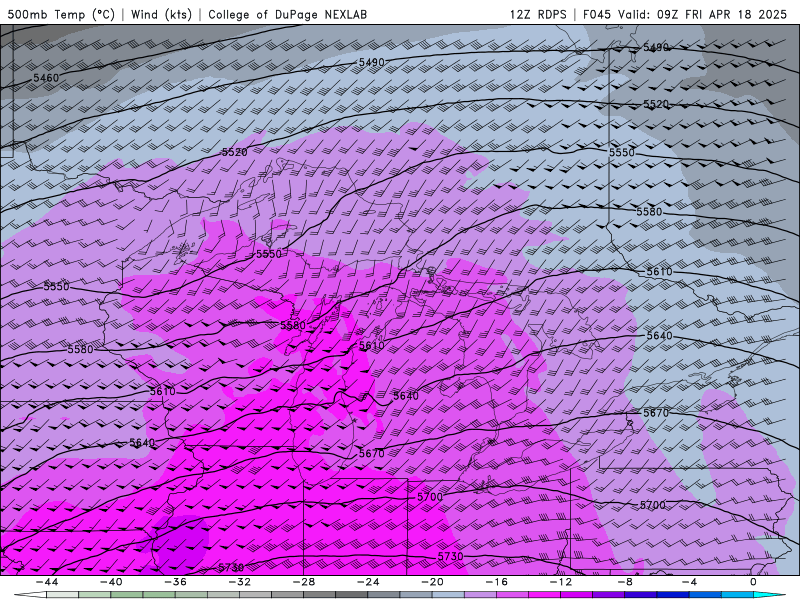The width and height of the screenshot is (800, 600).
Task: Click the -28 temperature scale label
Action: pos(304,582)
